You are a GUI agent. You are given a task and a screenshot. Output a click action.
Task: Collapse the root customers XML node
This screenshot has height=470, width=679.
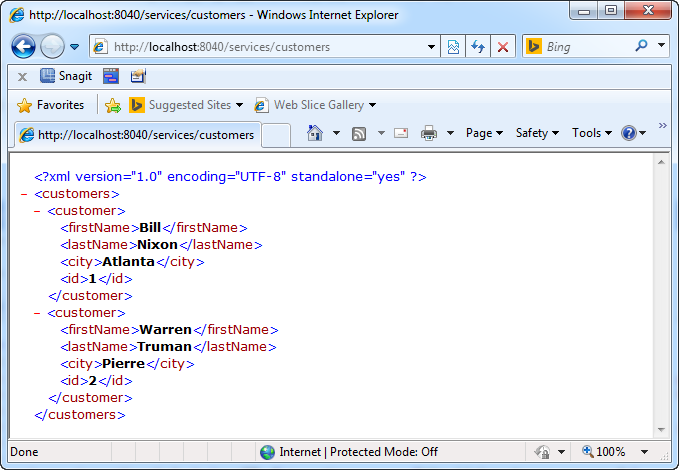(x=24, y=194)
